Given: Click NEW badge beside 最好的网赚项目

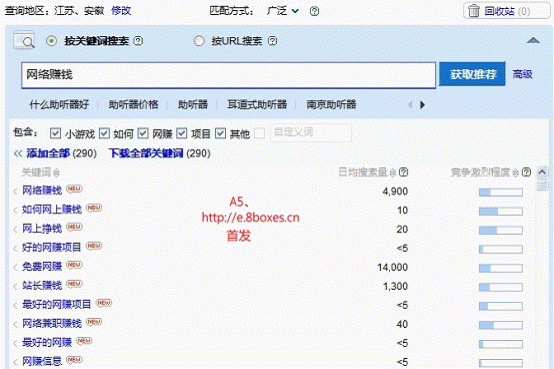Looking at the screenshot, I should [x=104, y=303].
